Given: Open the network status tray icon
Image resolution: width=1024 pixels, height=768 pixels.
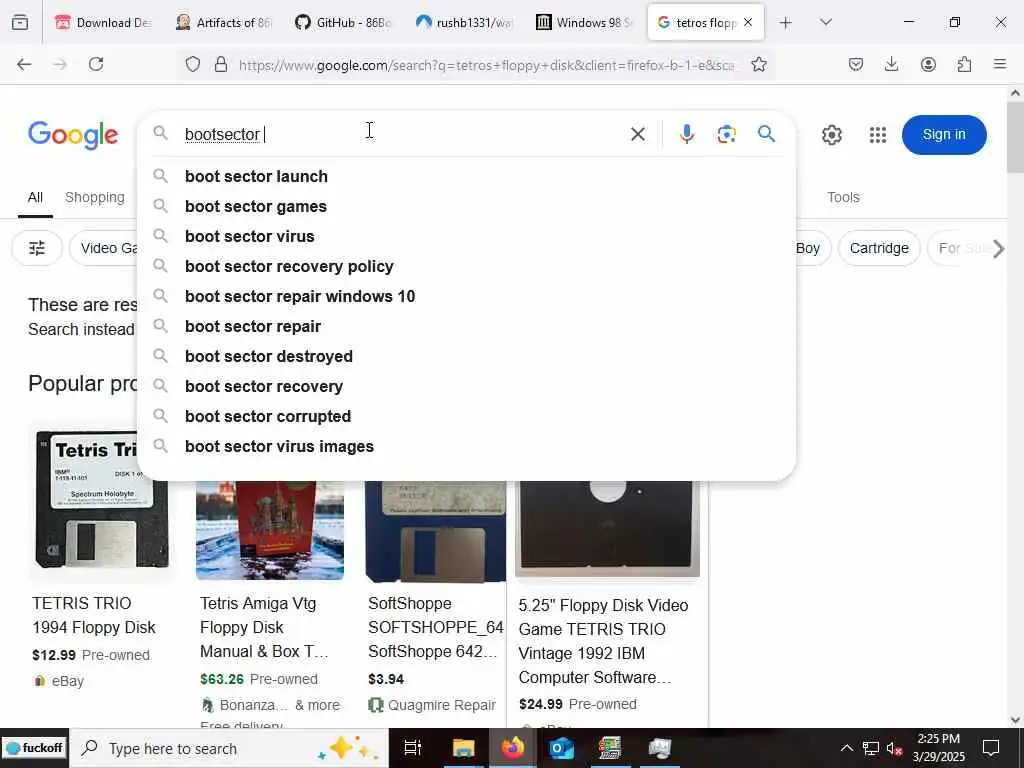Looking at the screenshot, I should pos(871,748).
